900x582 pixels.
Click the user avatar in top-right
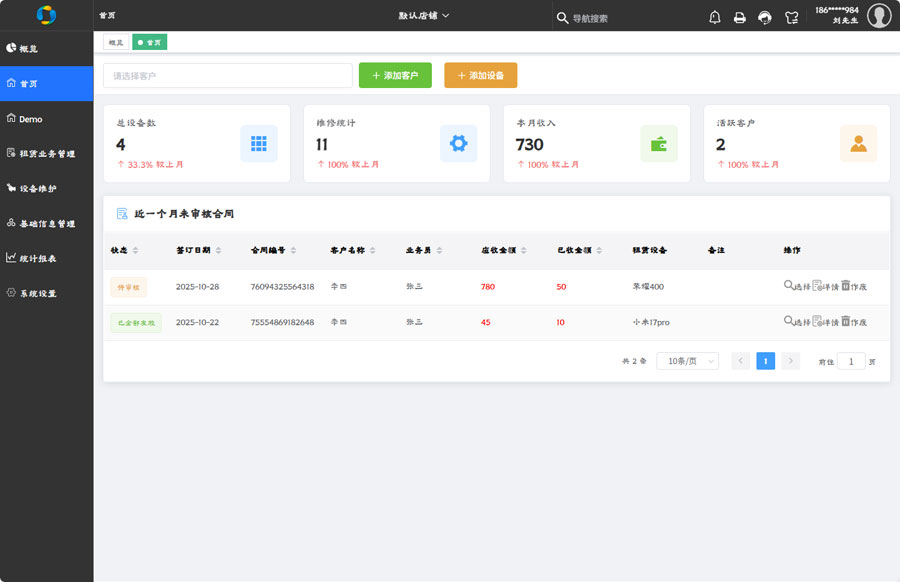point(879,16)
